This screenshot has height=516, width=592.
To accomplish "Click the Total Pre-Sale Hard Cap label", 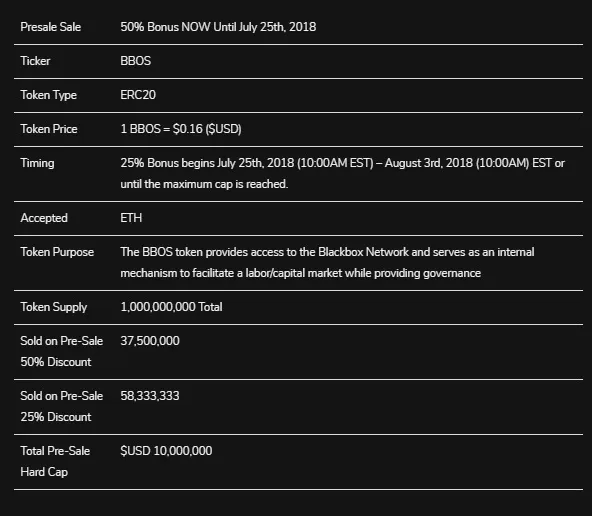I will [x=55, y=461].
